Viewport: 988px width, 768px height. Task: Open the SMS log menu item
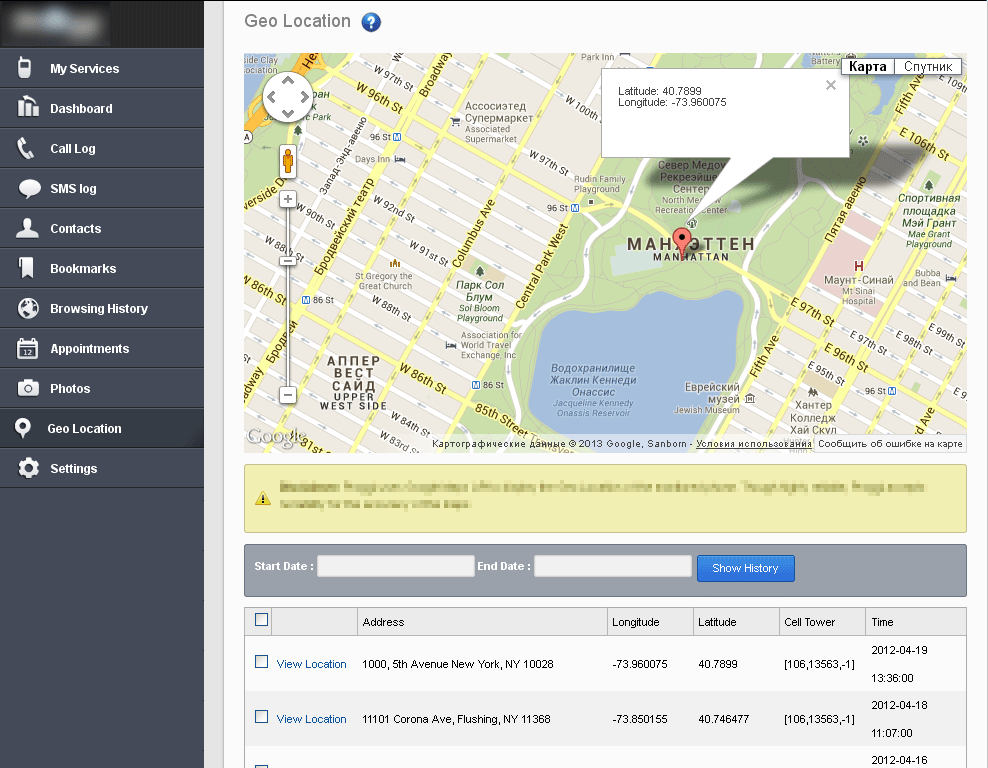[102, 188]
